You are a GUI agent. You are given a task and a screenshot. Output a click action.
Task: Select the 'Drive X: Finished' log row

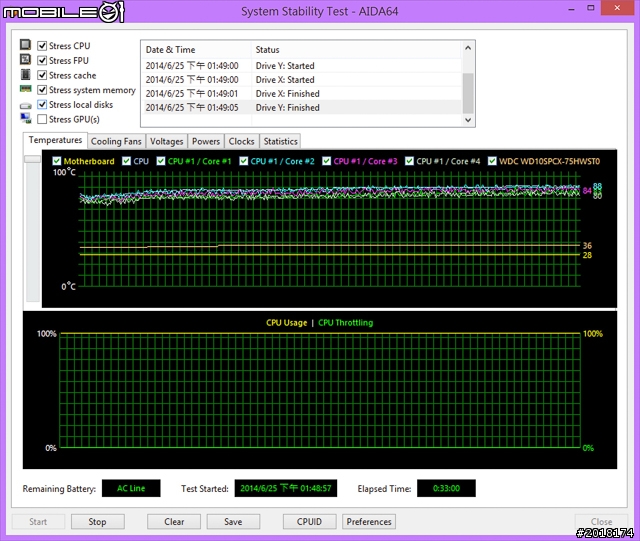[x=302, y=94]
